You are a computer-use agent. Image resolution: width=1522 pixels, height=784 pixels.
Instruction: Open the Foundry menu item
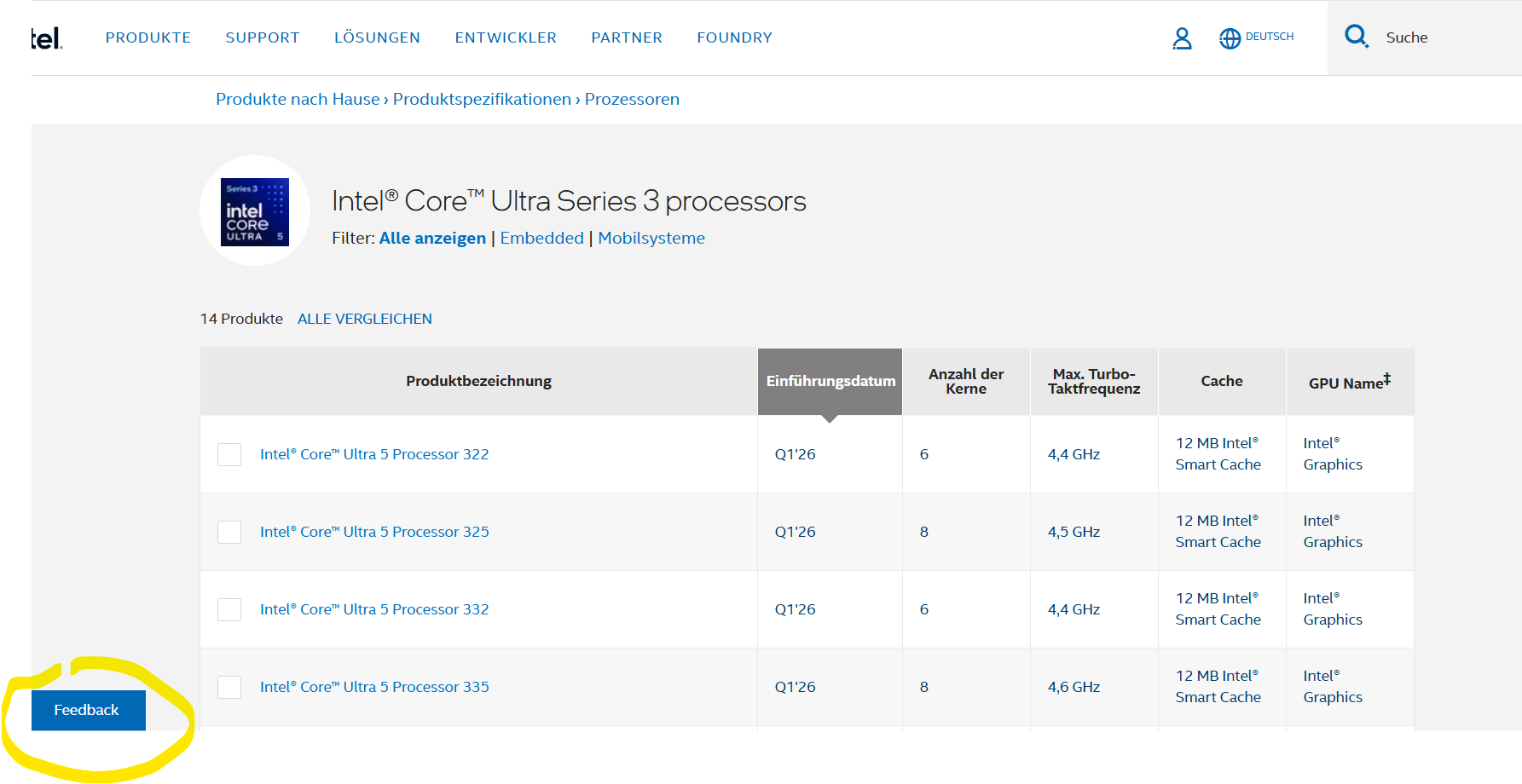[x=734, y=37]
